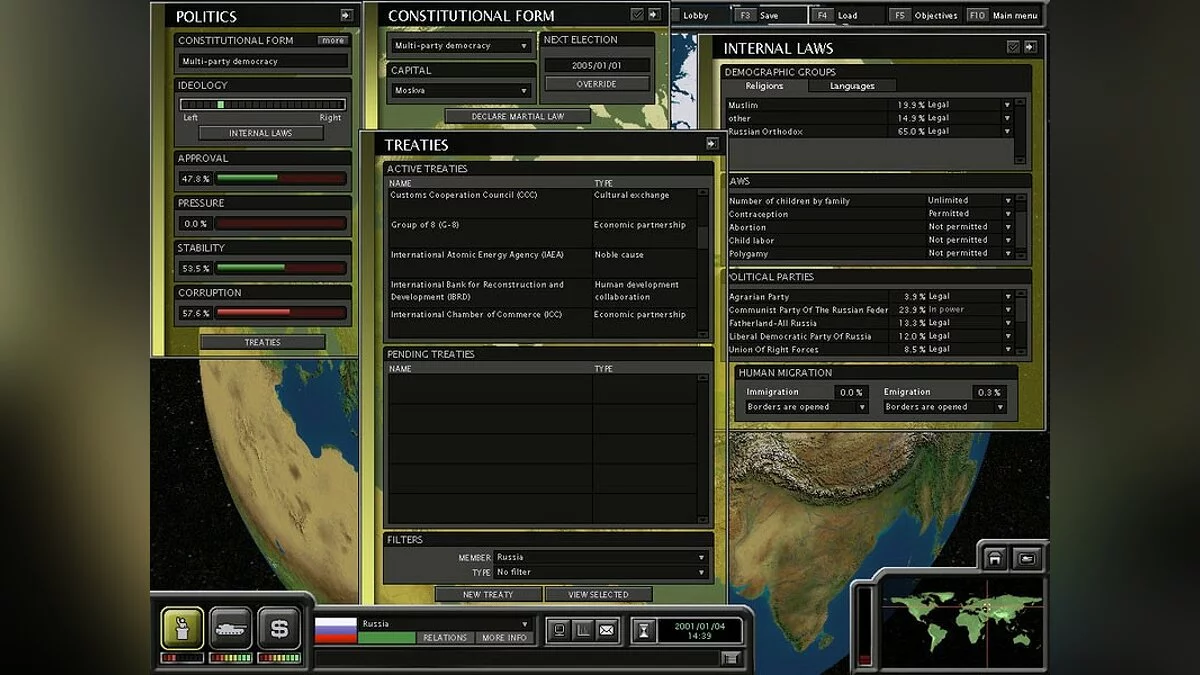Toggle the checkmark on Constitutional Form header
The height and width of the screenshot is (675, 1200).
[637, 15]
